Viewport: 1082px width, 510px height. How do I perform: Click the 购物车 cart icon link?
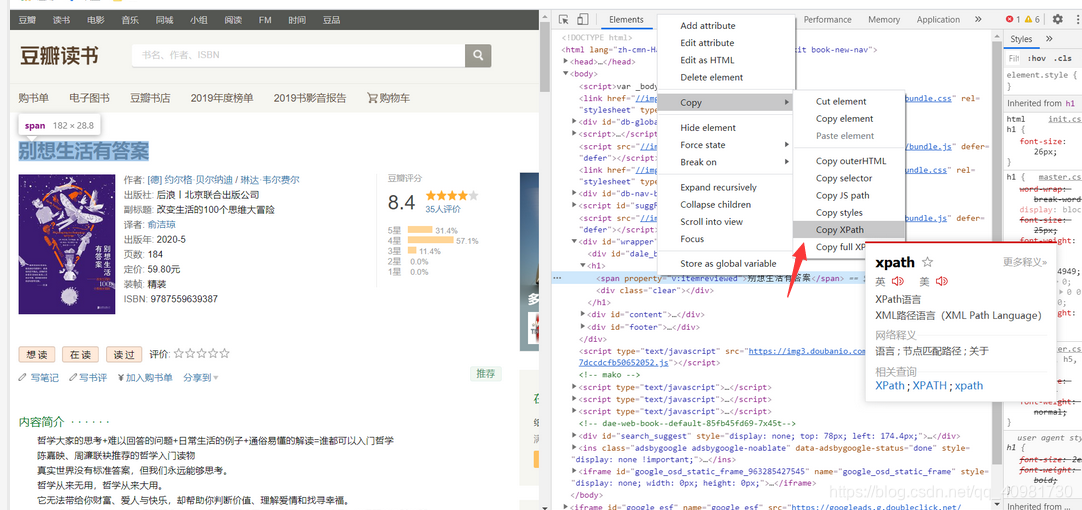click(x=388, y=98)
